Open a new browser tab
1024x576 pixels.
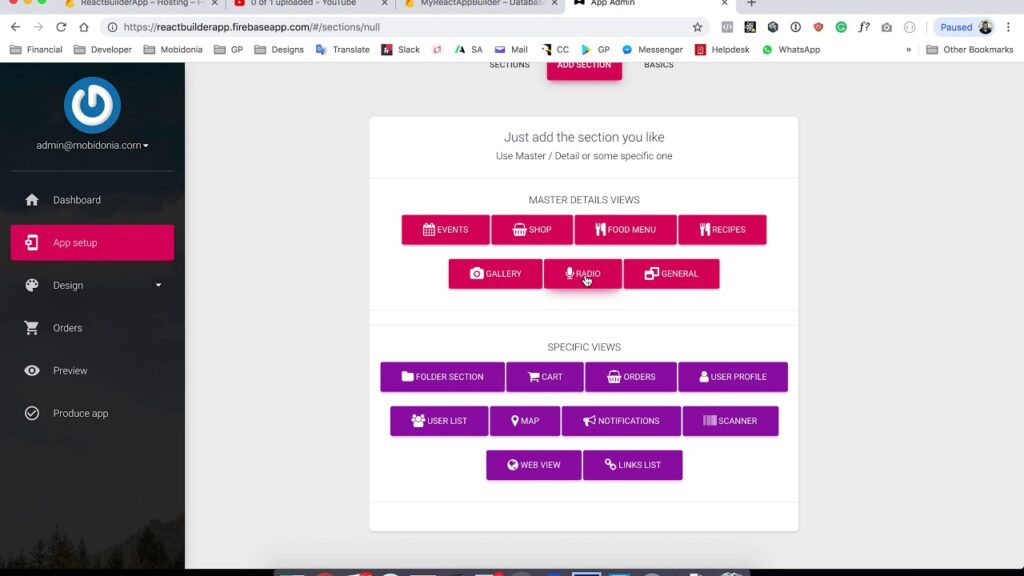[x=751, y=4]
